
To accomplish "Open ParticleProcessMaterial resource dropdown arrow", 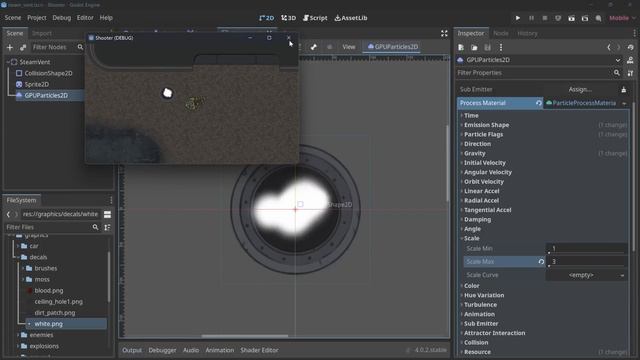I will tap(624, 103).
